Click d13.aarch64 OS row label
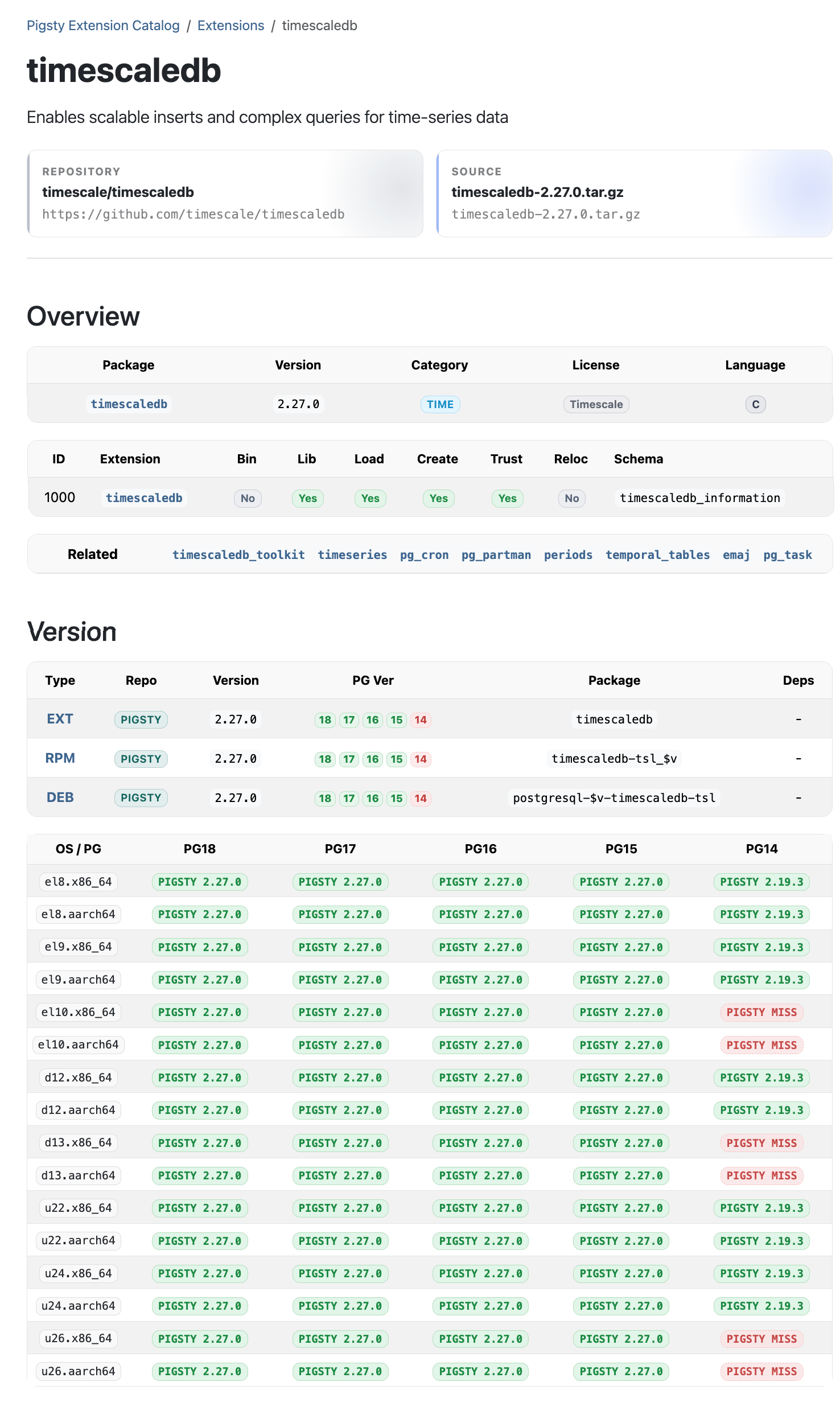 (78, 1175)
